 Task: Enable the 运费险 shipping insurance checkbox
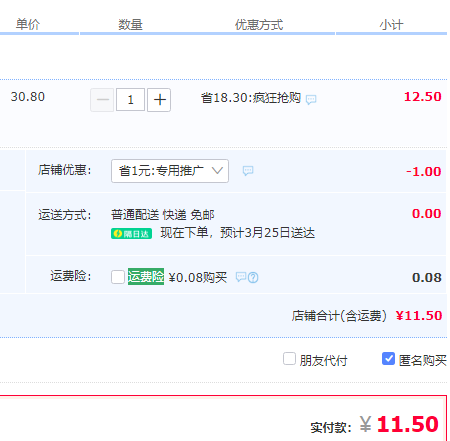click(118, 277)
